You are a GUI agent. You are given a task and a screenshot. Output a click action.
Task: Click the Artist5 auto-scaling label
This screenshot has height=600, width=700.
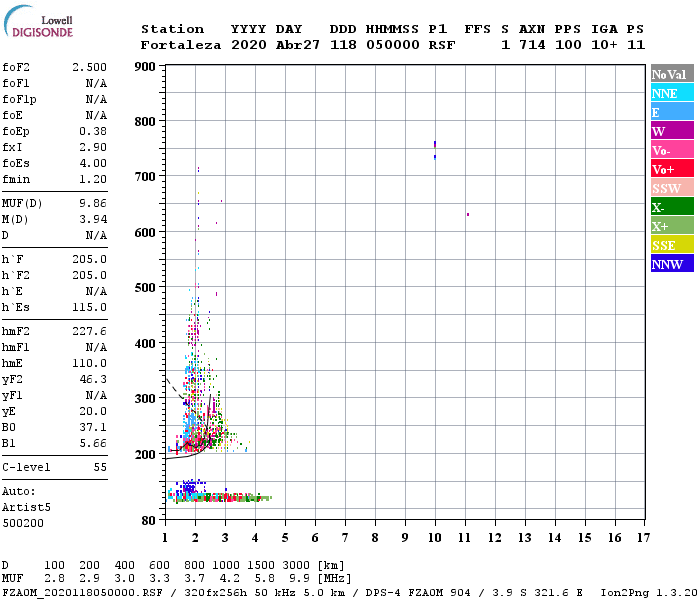point(26,508)
